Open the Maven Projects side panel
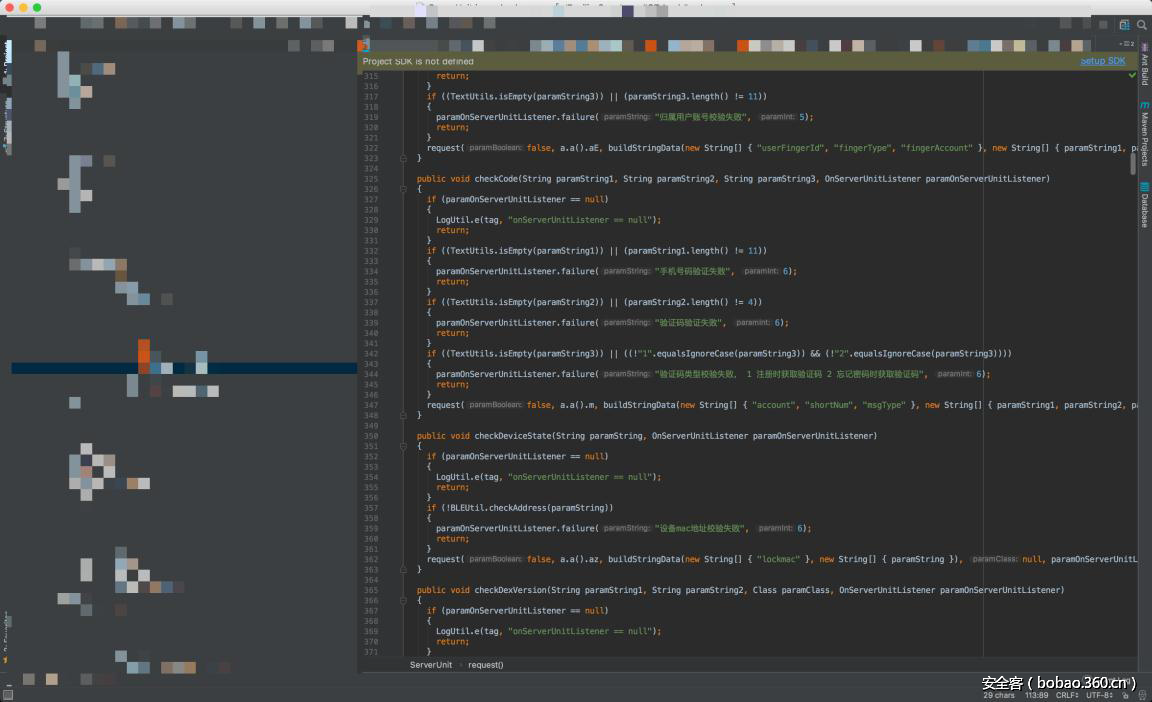 [1145, 133]
